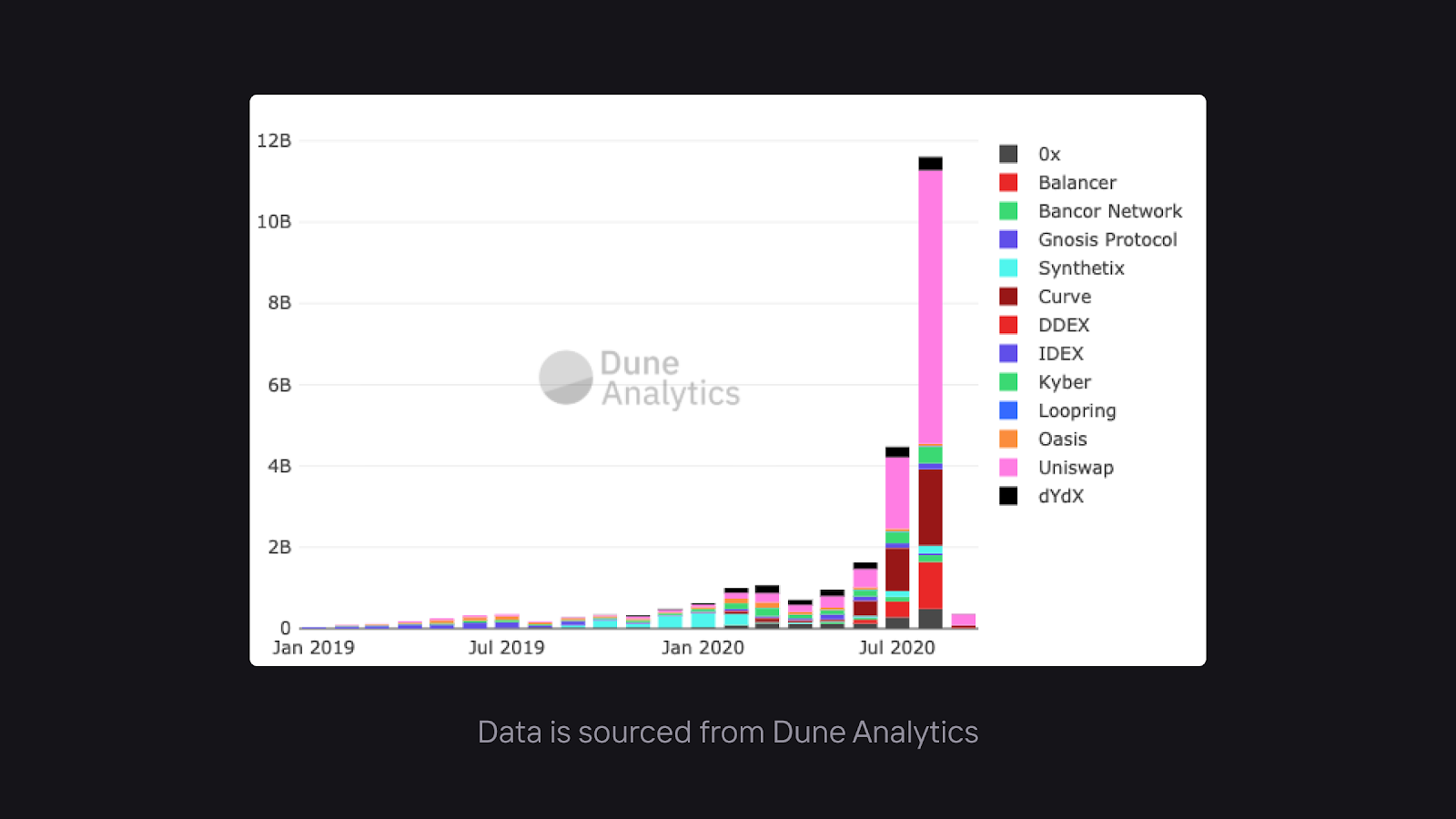Click the Balancer red legend swatch

(x=1008, y=182)
